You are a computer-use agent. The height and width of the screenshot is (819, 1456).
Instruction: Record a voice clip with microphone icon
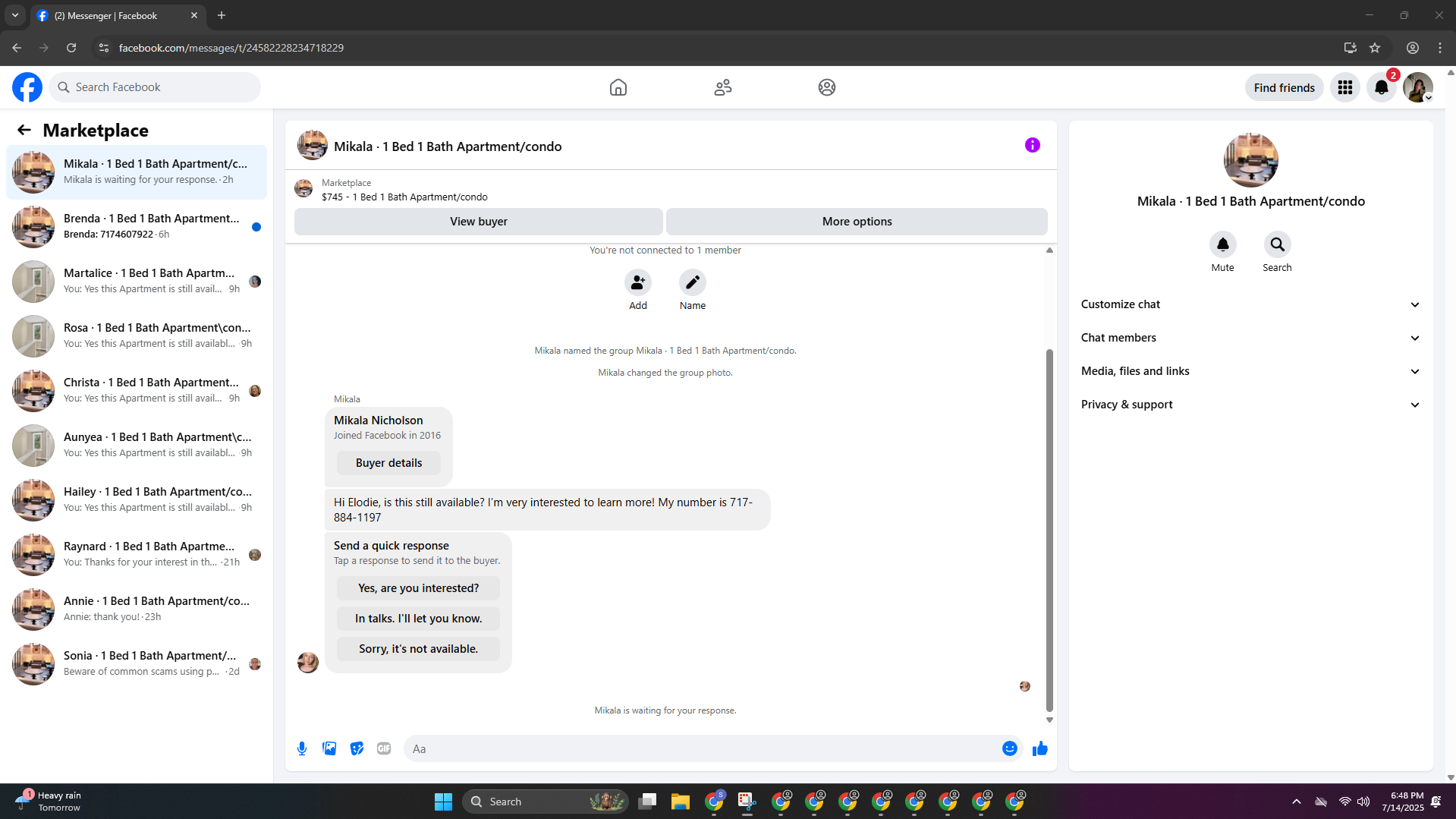point(302,748)
